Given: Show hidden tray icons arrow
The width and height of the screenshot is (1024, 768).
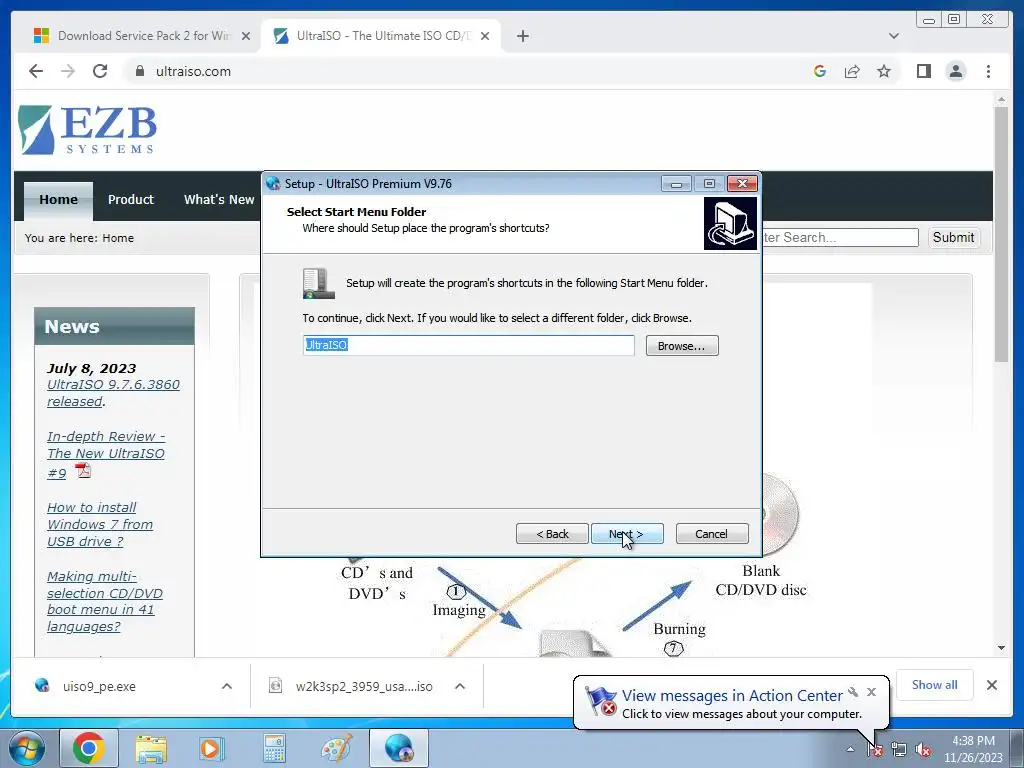Looking at the screenshot, I should [x=850, y=750].
